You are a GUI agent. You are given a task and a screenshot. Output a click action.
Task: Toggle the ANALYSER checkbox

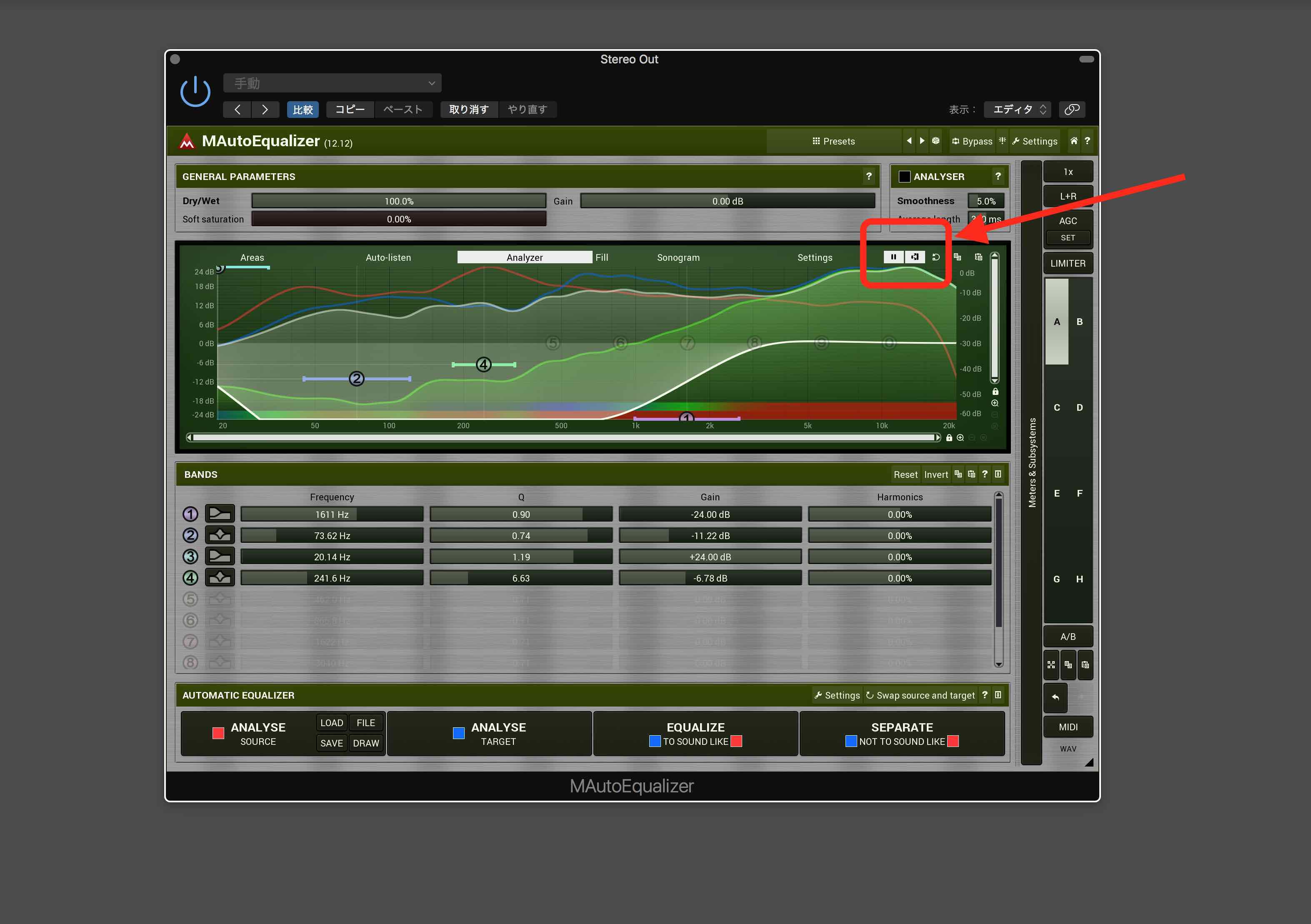[904, 176]
